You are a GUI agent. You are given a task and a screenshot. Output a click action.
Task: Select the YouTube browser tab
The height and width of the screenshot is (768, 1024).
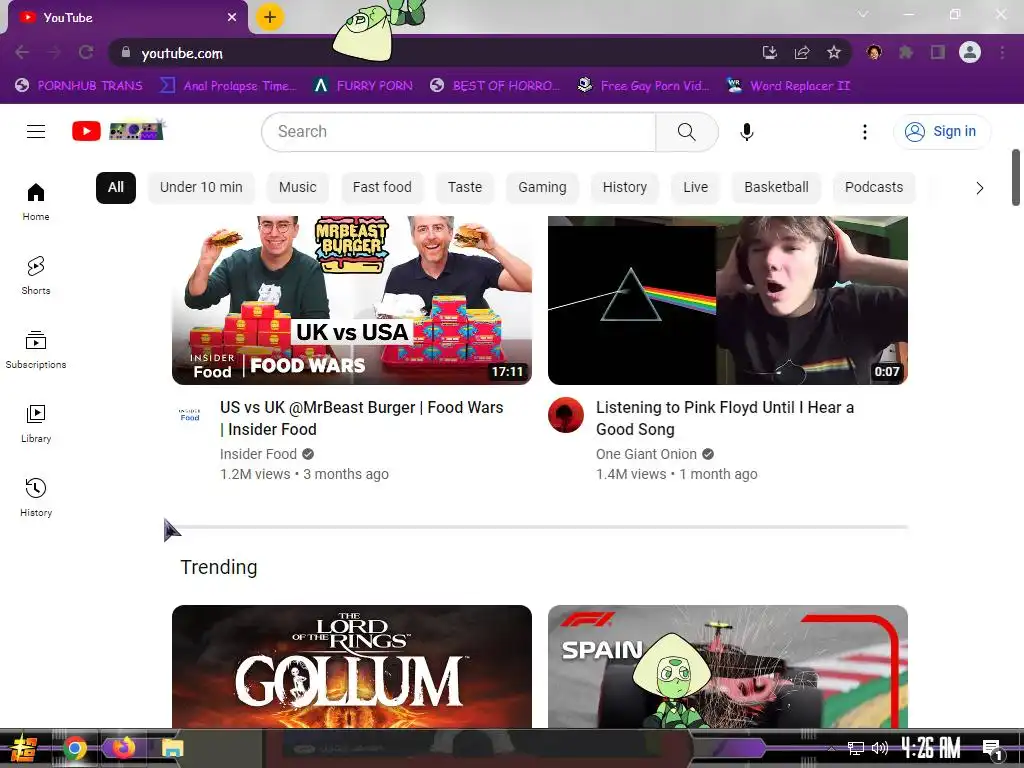(x=127, y=18)
